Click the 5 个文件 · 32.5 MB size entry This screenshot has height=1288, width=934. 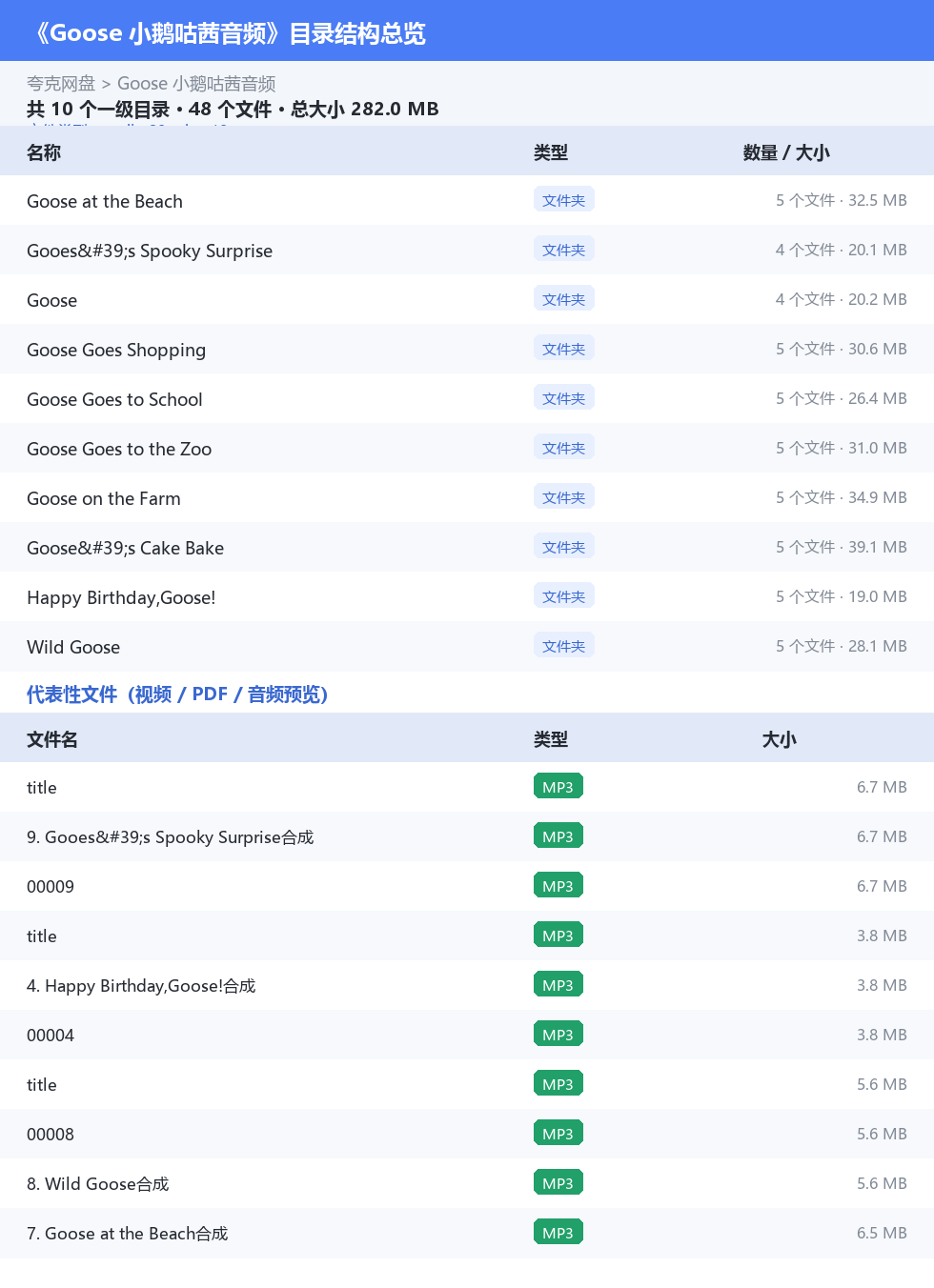[842, 200]
